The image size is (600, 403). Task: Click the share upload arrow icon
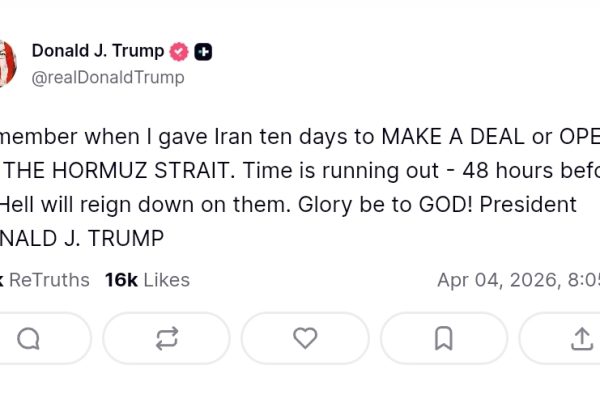coord(581,339)
